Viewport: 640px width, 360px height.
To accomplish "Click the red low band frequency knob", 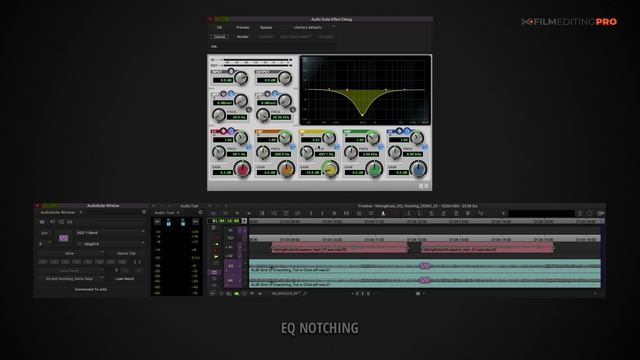I will click(x=218, y=153).
